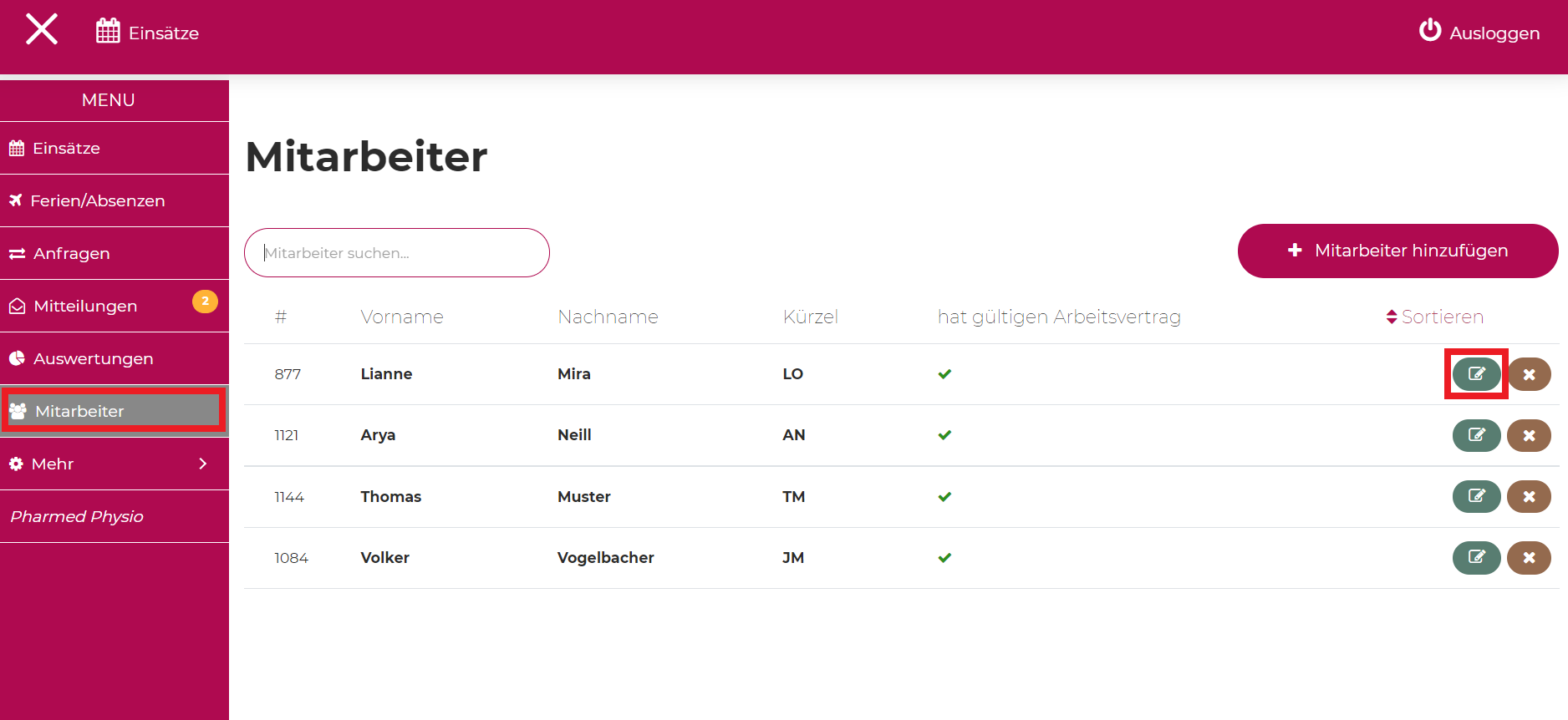
Task: Click the delete icon for Lianne Mira
Action: coord(1529,374)
